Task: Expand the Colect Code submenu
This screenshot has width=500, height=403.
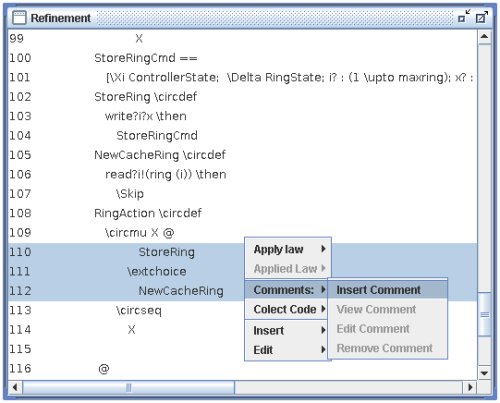Action: tap(288, 309)
